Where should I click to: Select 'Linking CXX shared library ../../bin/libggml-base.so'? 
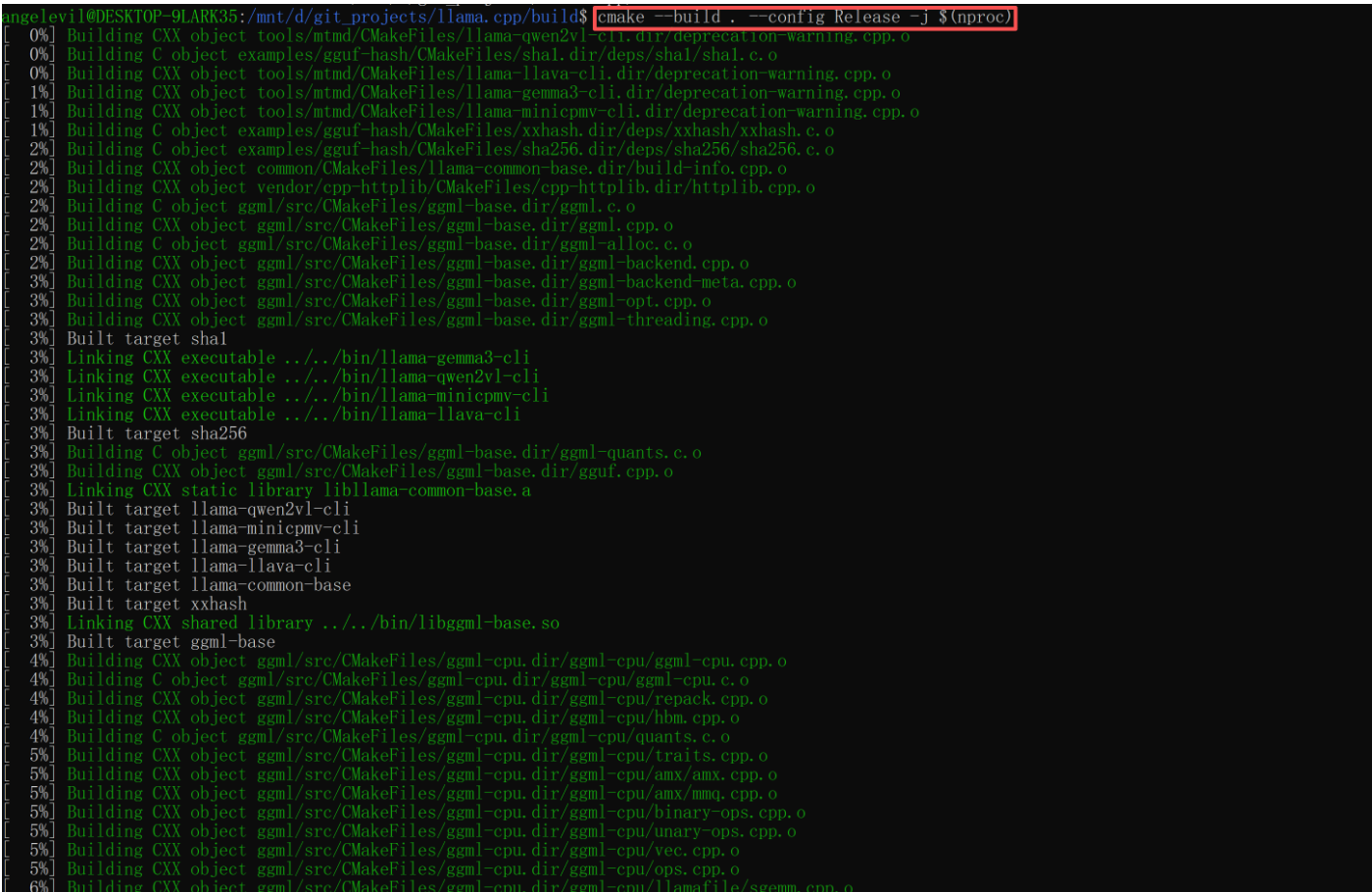click(x=281, y=623)
